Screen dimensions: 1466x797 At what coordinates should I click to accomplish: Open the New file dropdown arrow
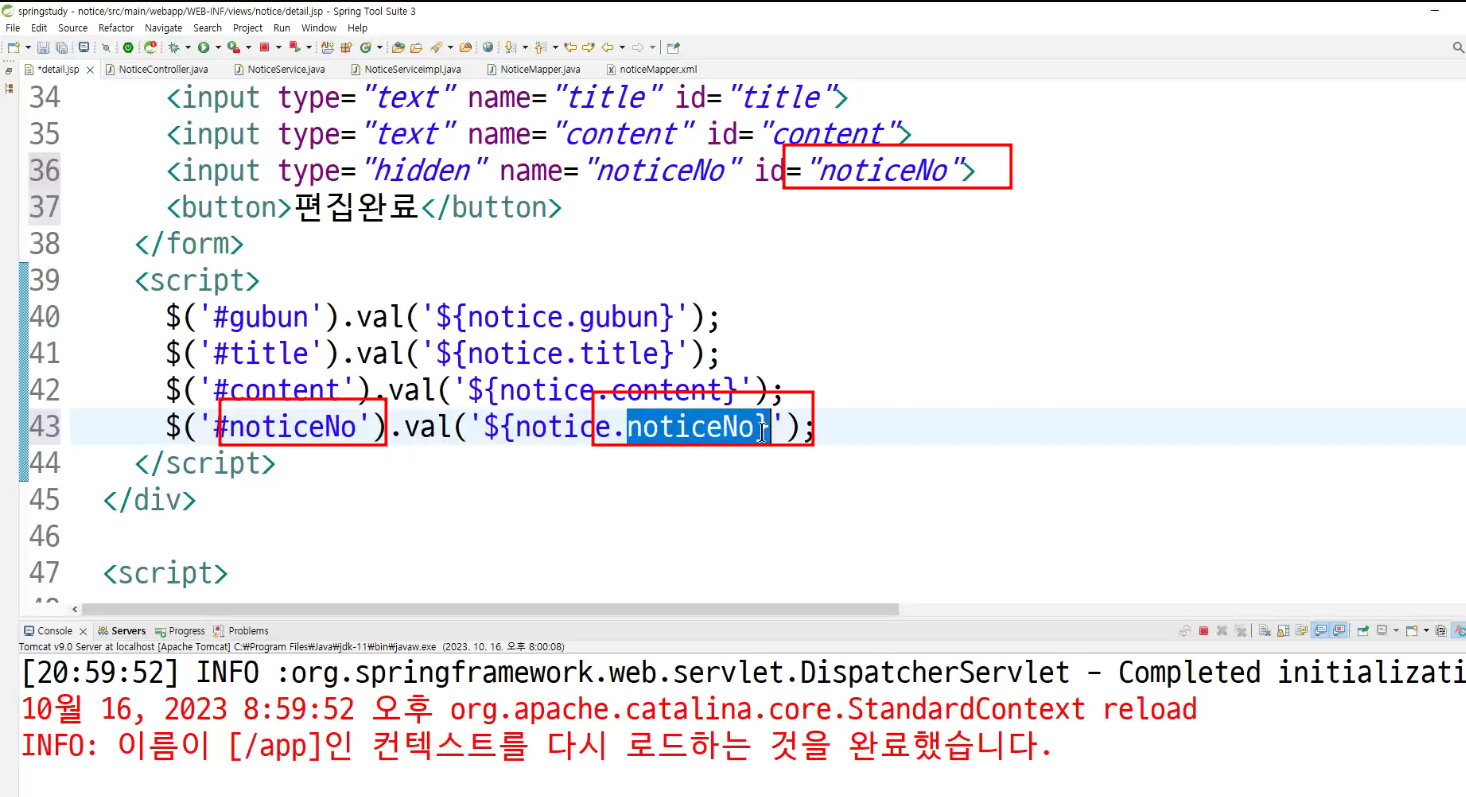click(x=27, y=47)
